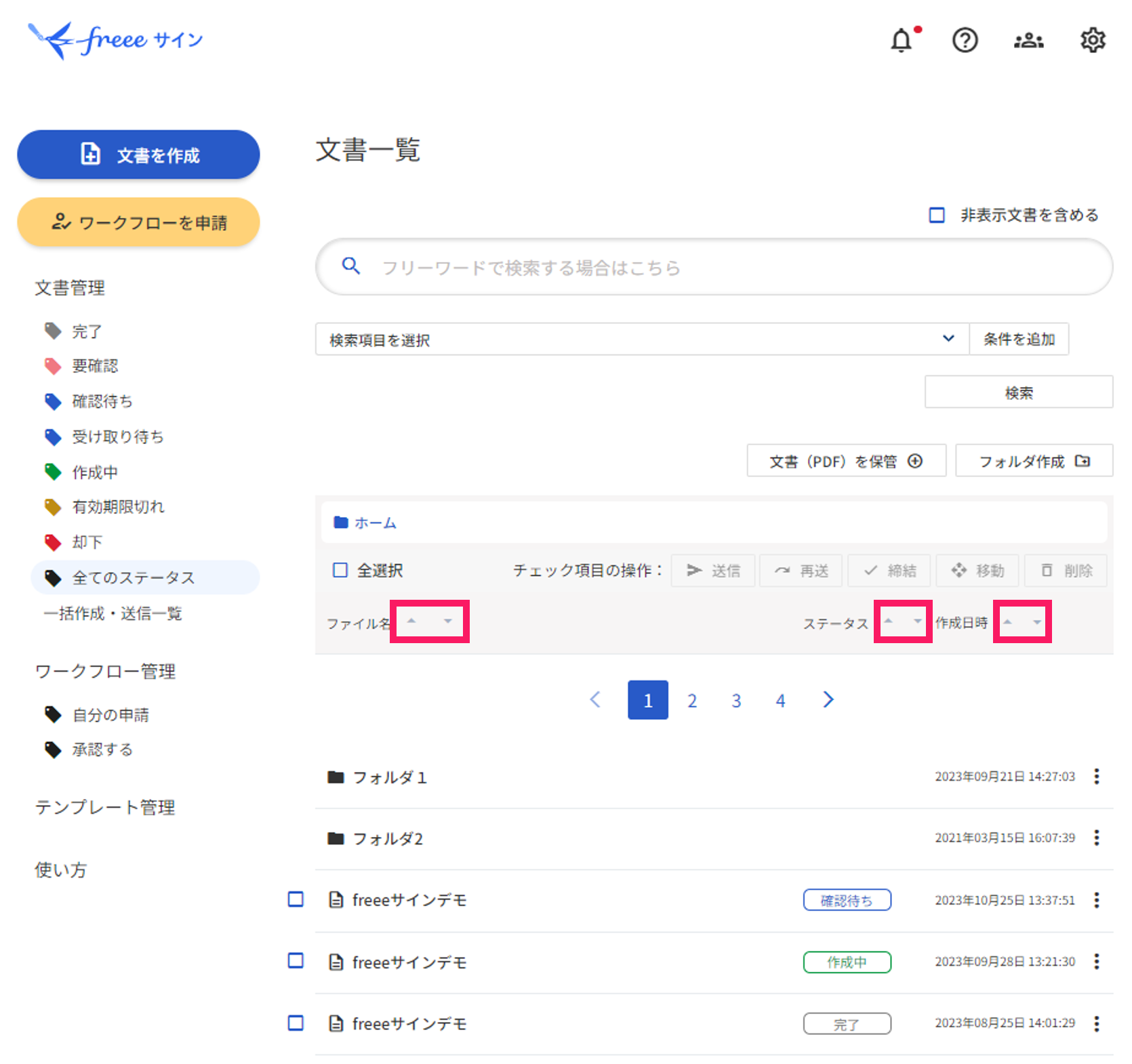Click the 締結 action button
This screenshot has height=1064, width=1132.
point(889,571)
